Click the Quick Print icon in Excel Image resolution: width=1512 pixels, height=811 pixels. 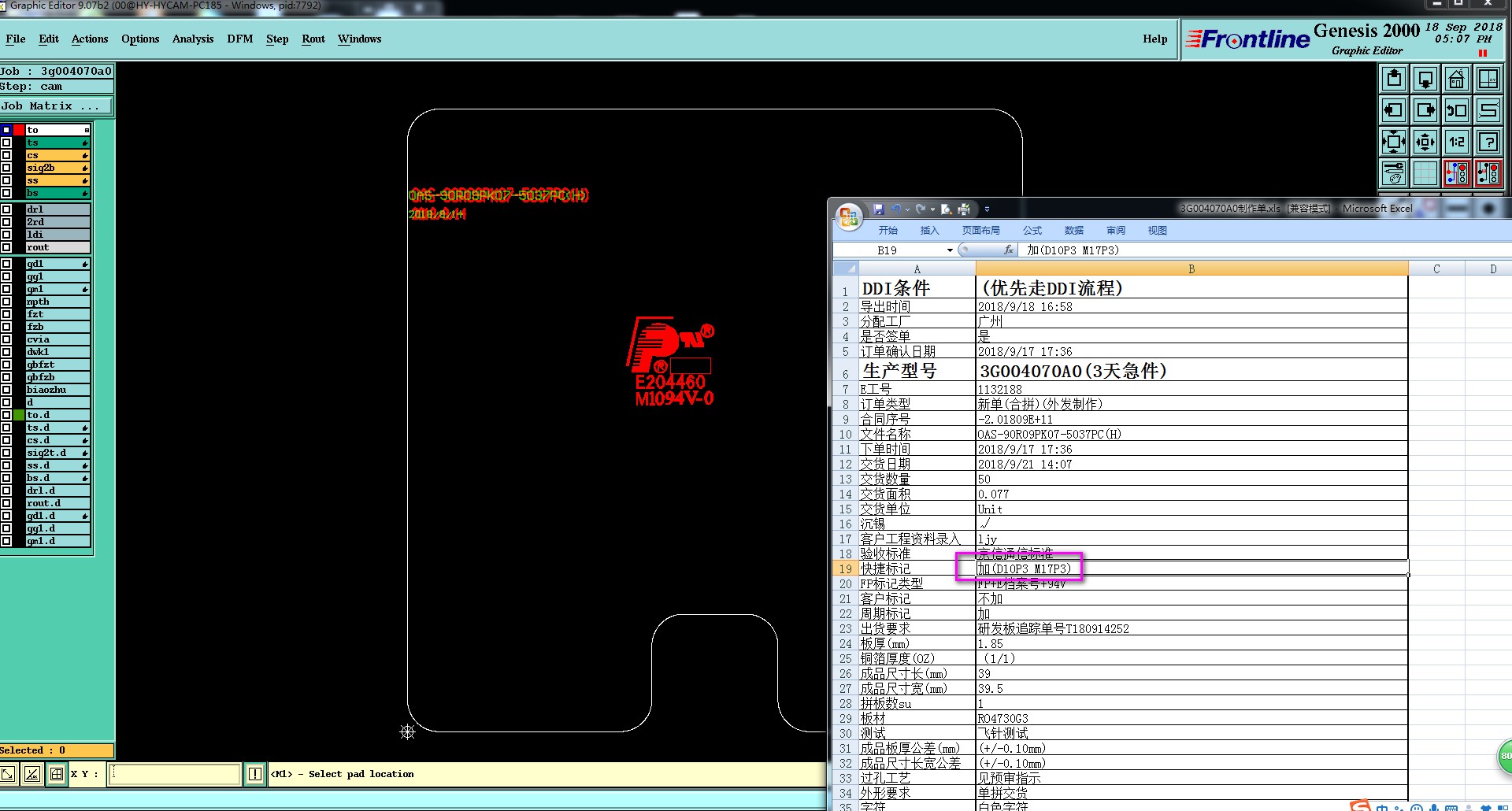click(x=963, y=209)
